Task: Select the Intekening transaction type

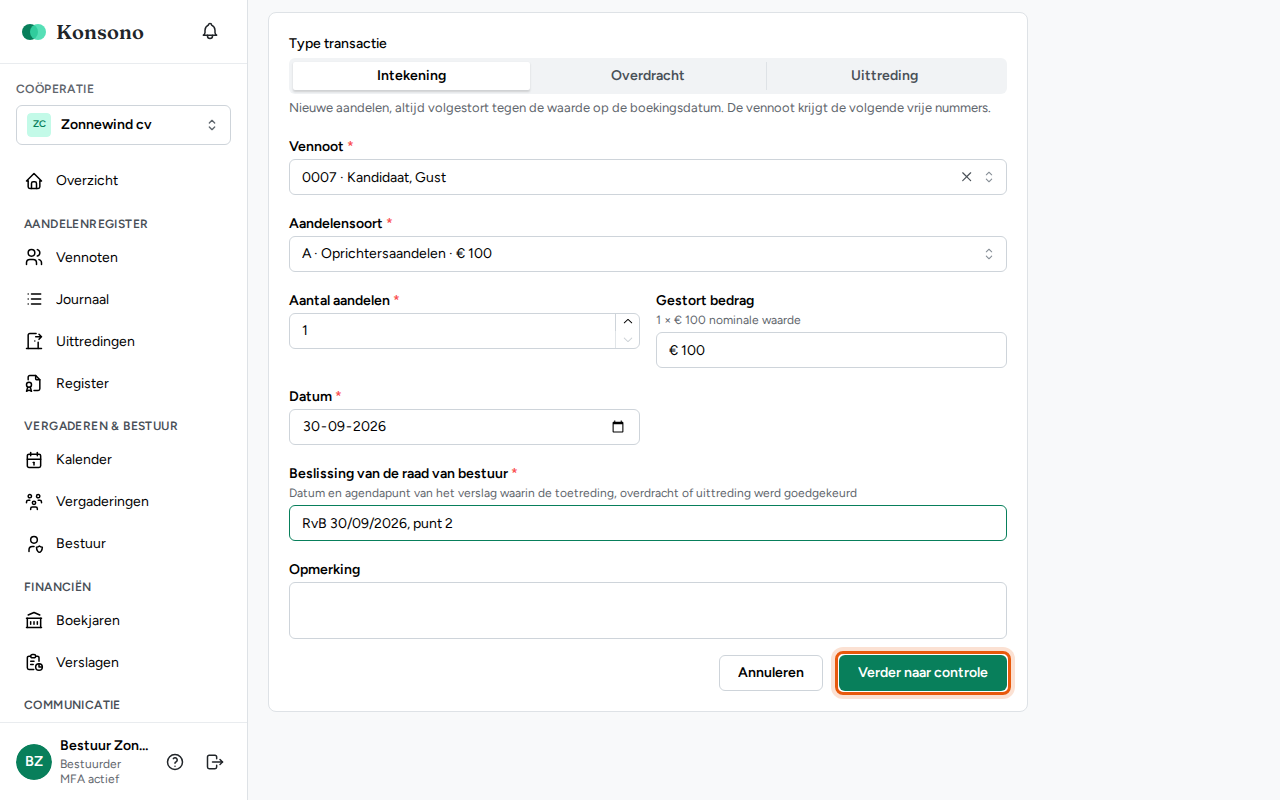Action: (x=411, y=76)
